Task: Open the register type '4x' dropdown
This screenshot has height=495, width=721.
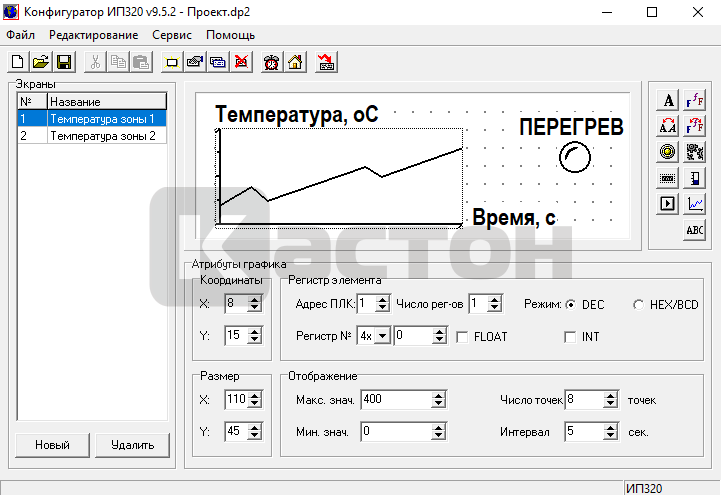Action: (x=384, y=337)
